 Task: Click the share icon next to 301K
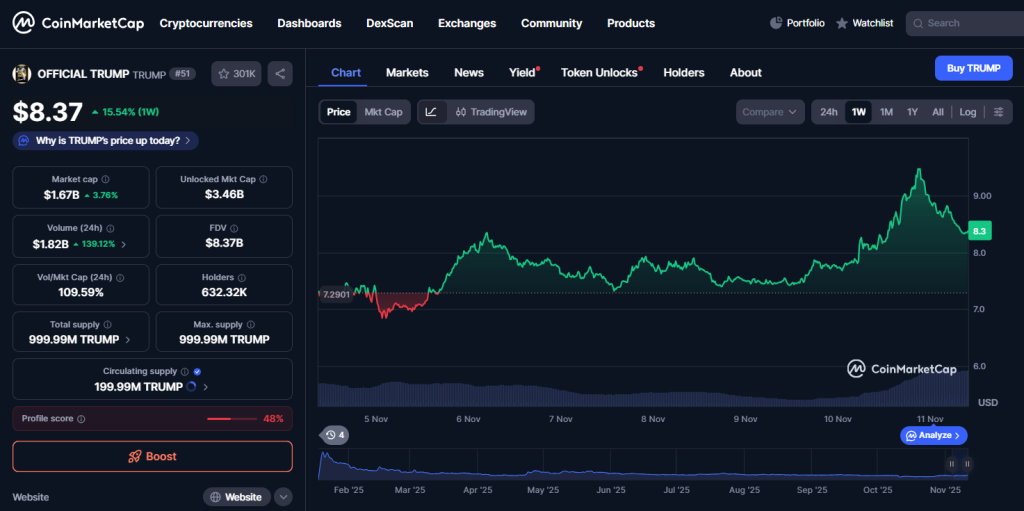(280, 73)
